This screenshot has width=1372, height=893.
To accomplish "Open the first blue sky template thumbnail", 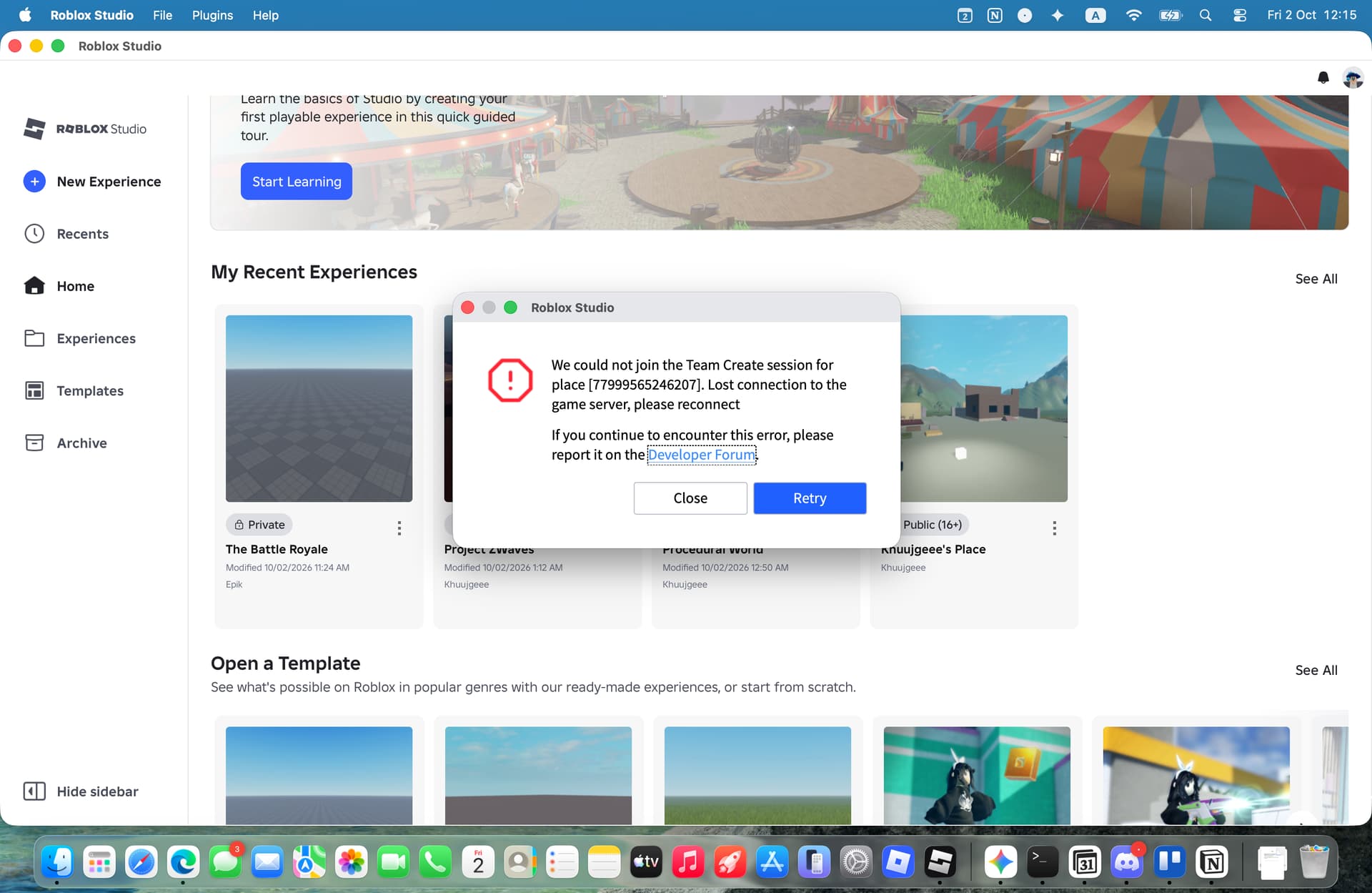I will [x=319, y=776].
